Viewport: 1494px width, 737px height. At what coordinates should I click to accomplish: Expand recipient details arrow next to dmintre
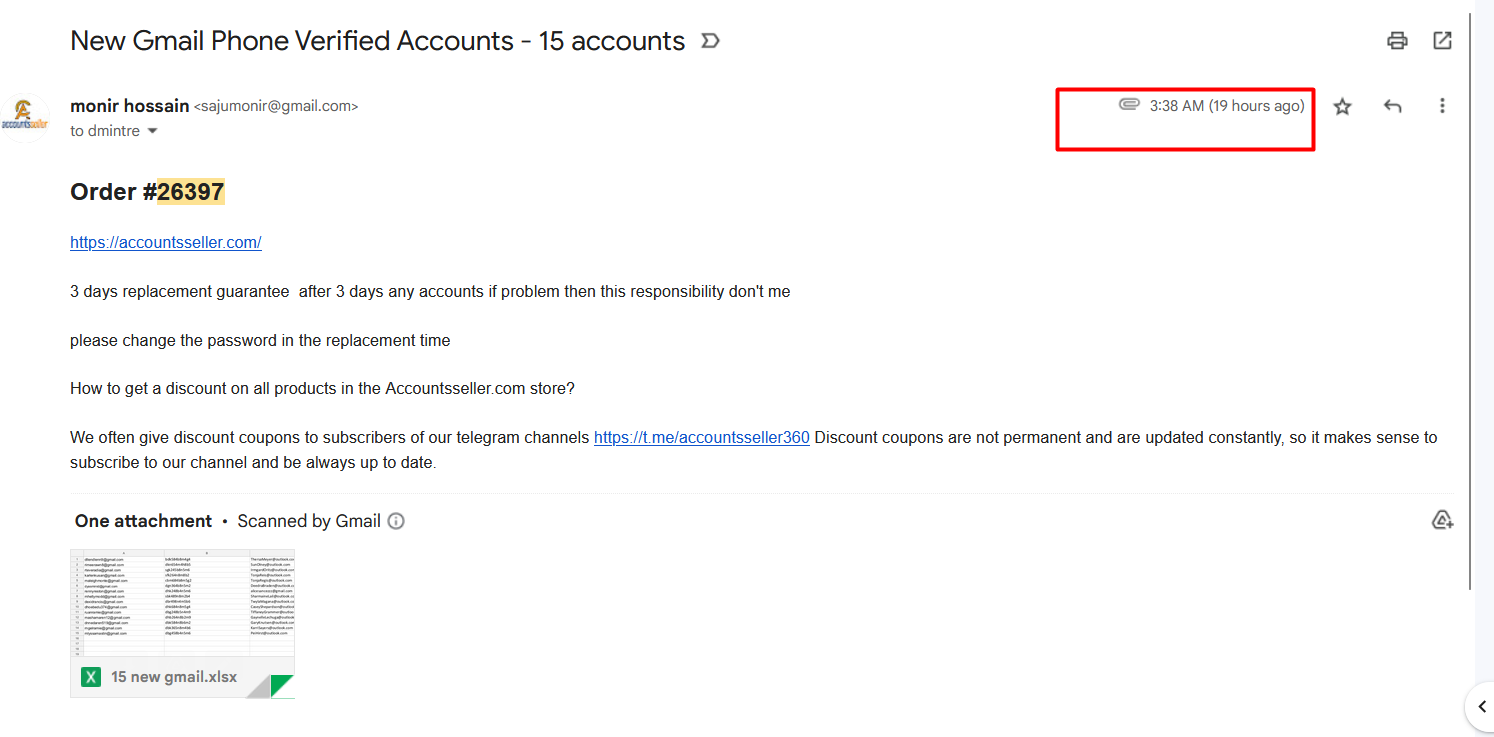[153, 131]
